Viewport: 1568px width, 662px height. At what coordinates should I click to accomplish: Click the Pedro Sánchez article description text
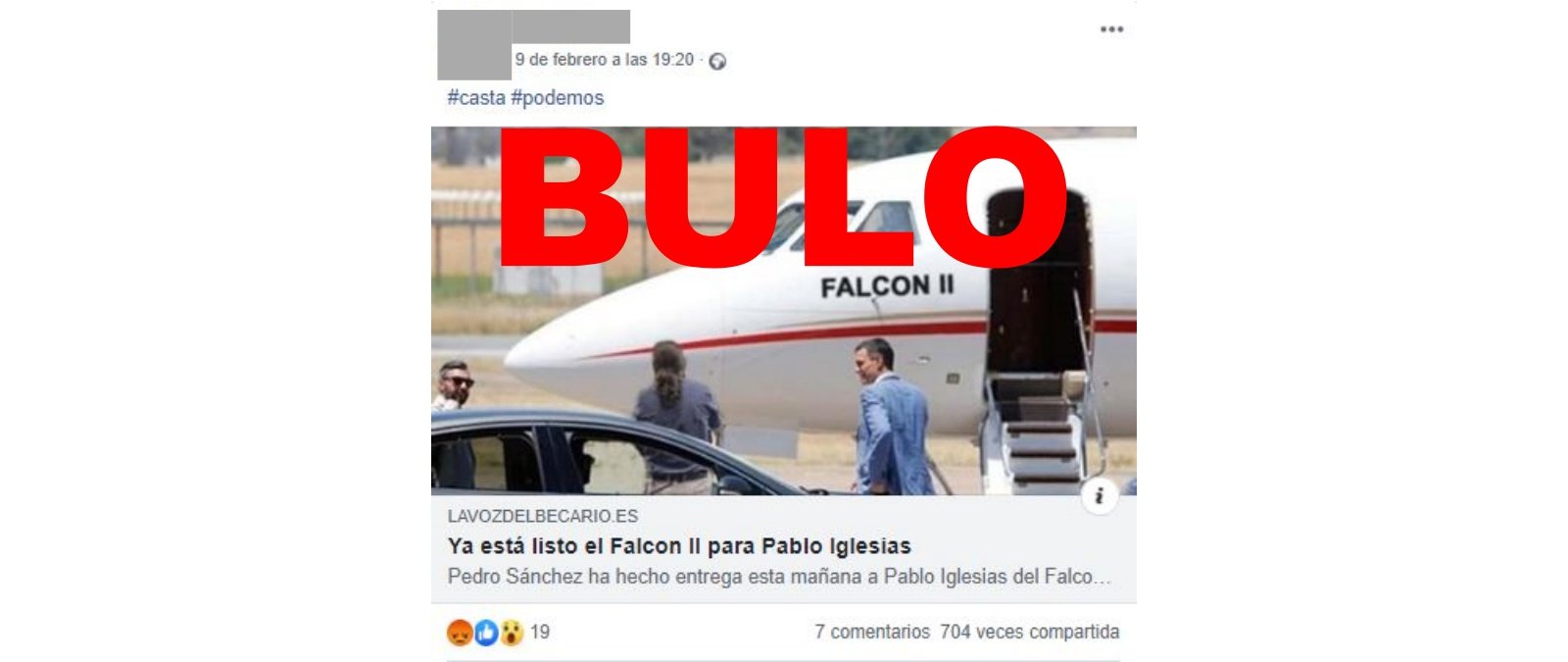pos(779,577)
